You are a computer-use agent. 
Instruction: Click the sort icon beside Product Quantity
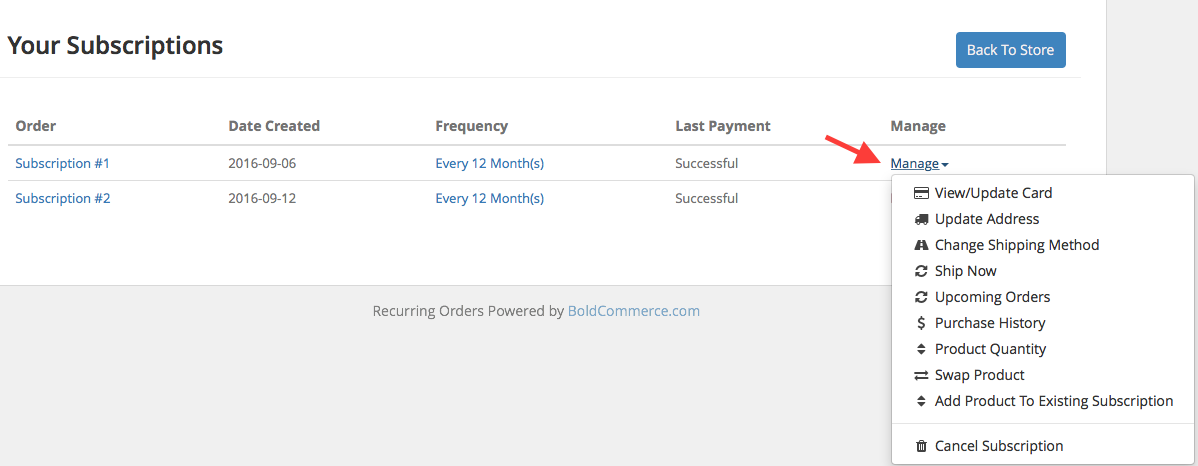[x=922, y=349]
